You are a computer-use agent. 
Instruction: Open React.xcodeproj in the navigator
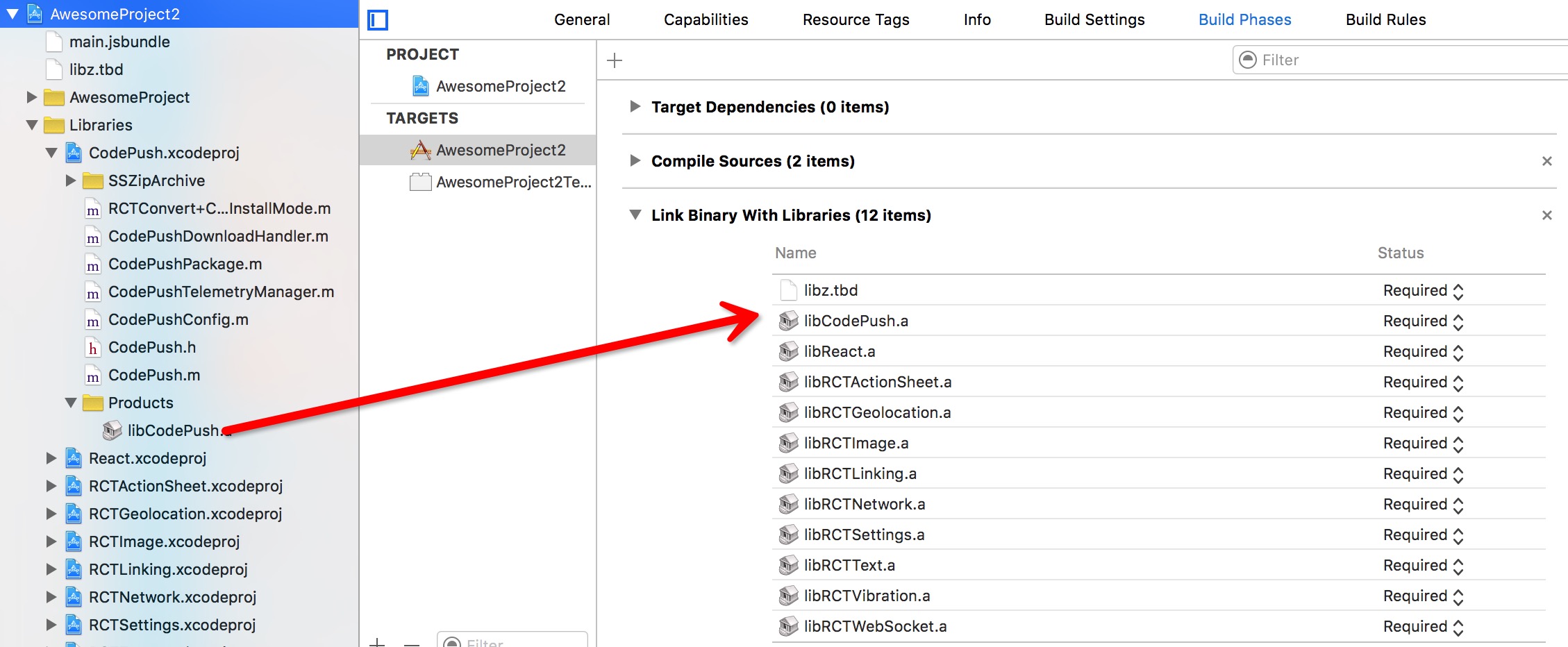147,458
